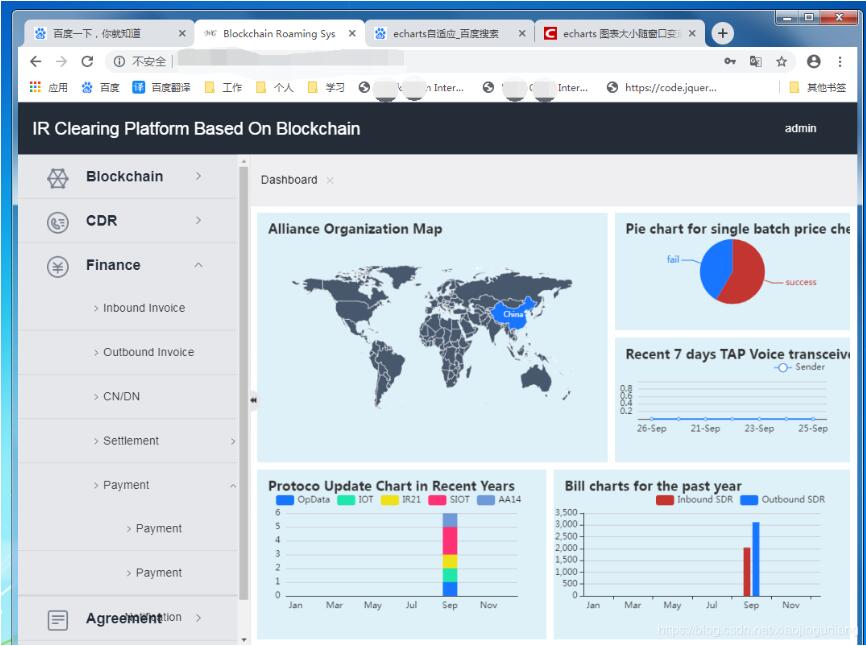866x646 pixels.
Task: Collapse the Finance menu section
Action: pyautogui.click(x=198, y=265)
